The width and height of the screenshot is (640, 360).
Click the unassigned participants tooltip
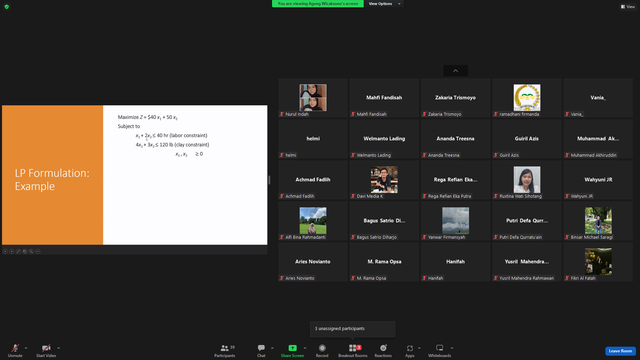(353, 329)
